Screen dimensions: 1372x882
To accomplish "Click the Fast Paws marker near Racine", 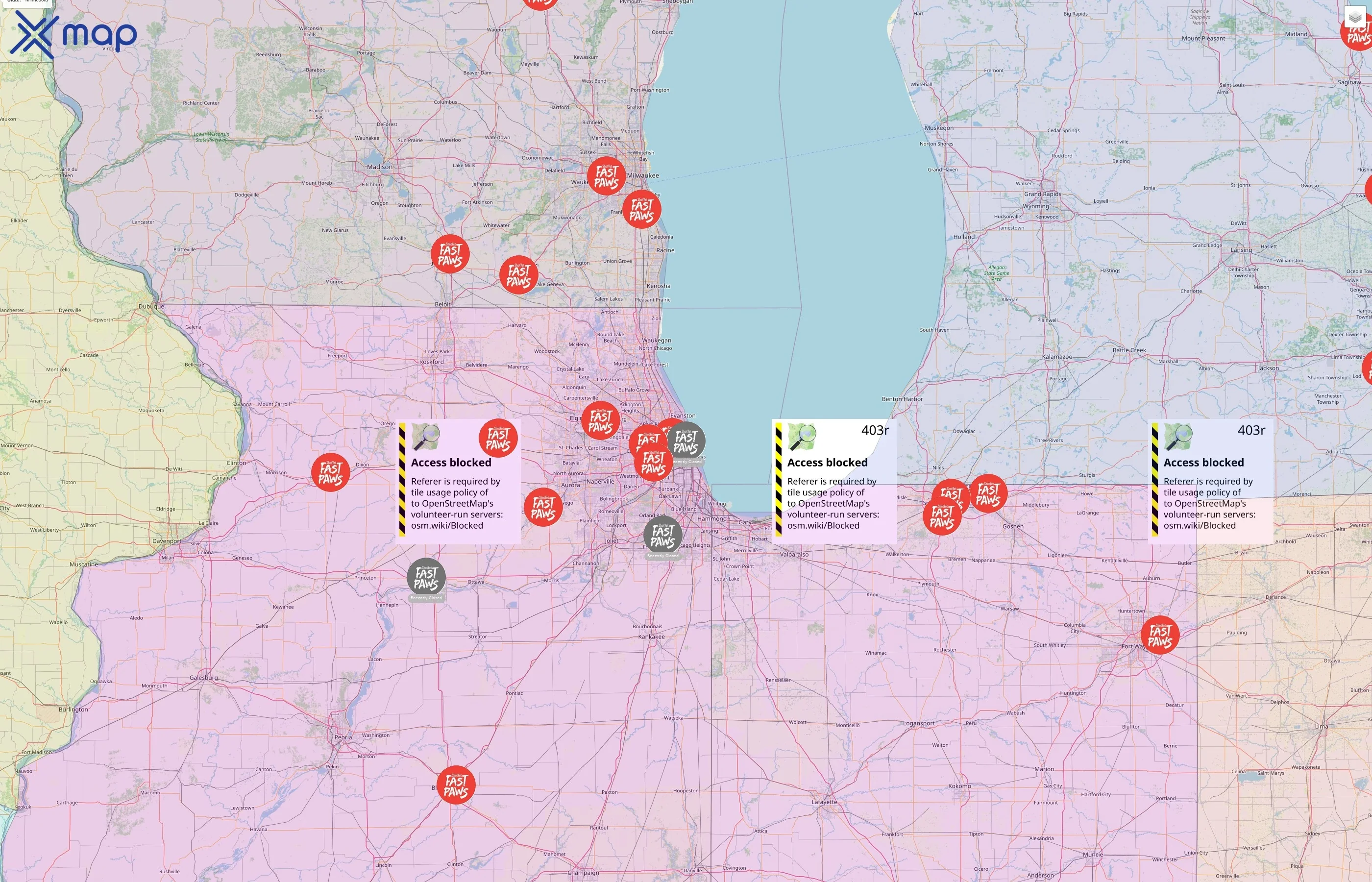I will 641,211.
